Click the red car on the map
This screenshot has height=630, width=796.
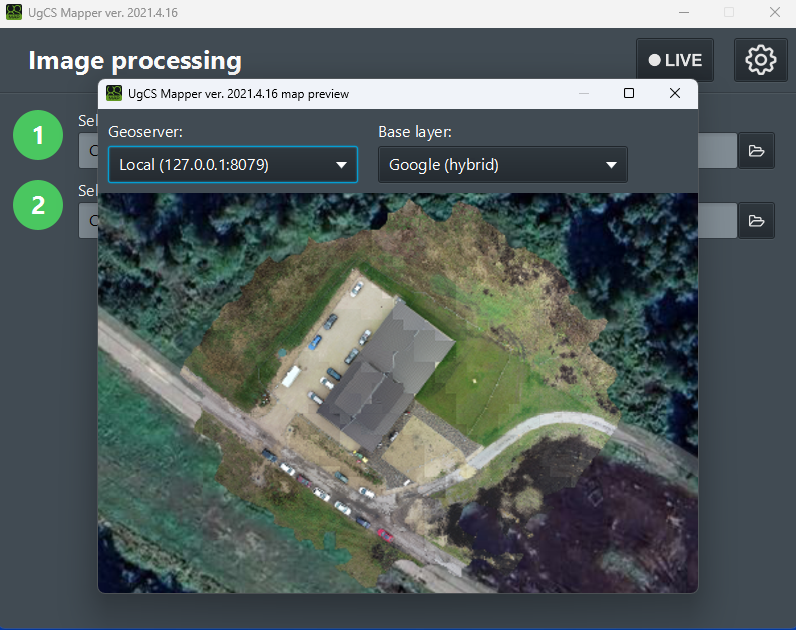point(384,534)
